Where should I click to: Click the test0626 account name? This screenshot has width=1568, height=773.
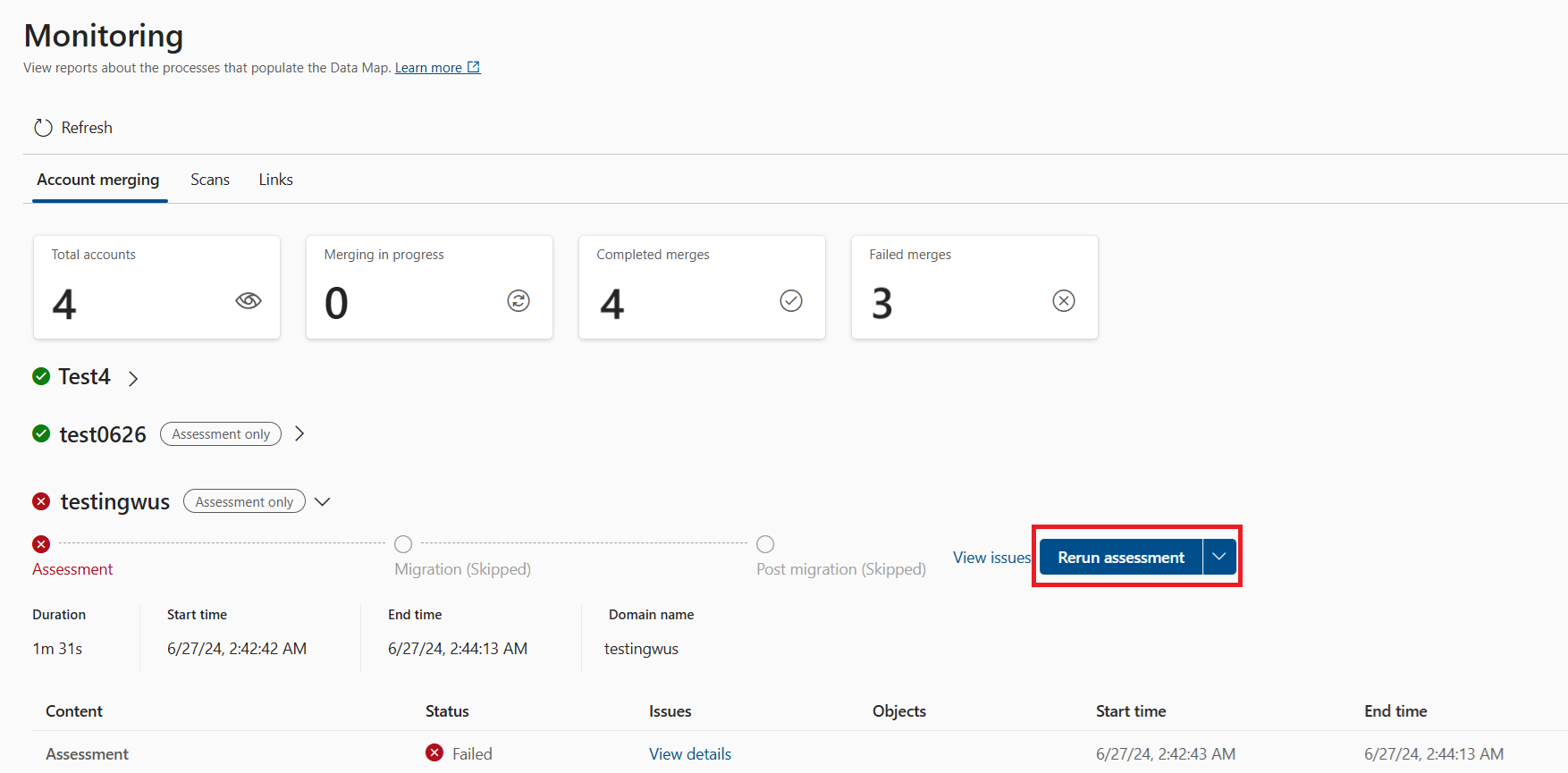coord(103,434)
